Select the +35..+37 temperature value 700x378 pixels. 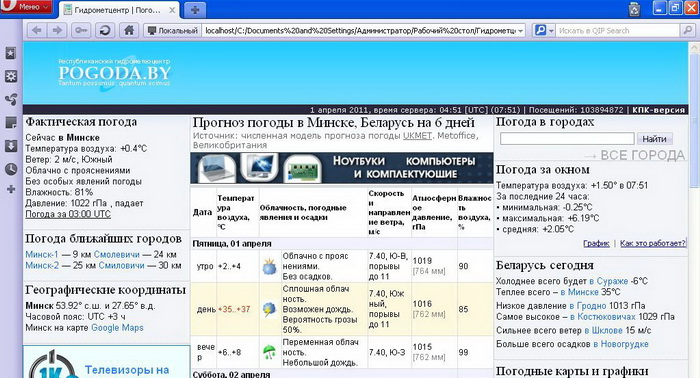point(234,309)
